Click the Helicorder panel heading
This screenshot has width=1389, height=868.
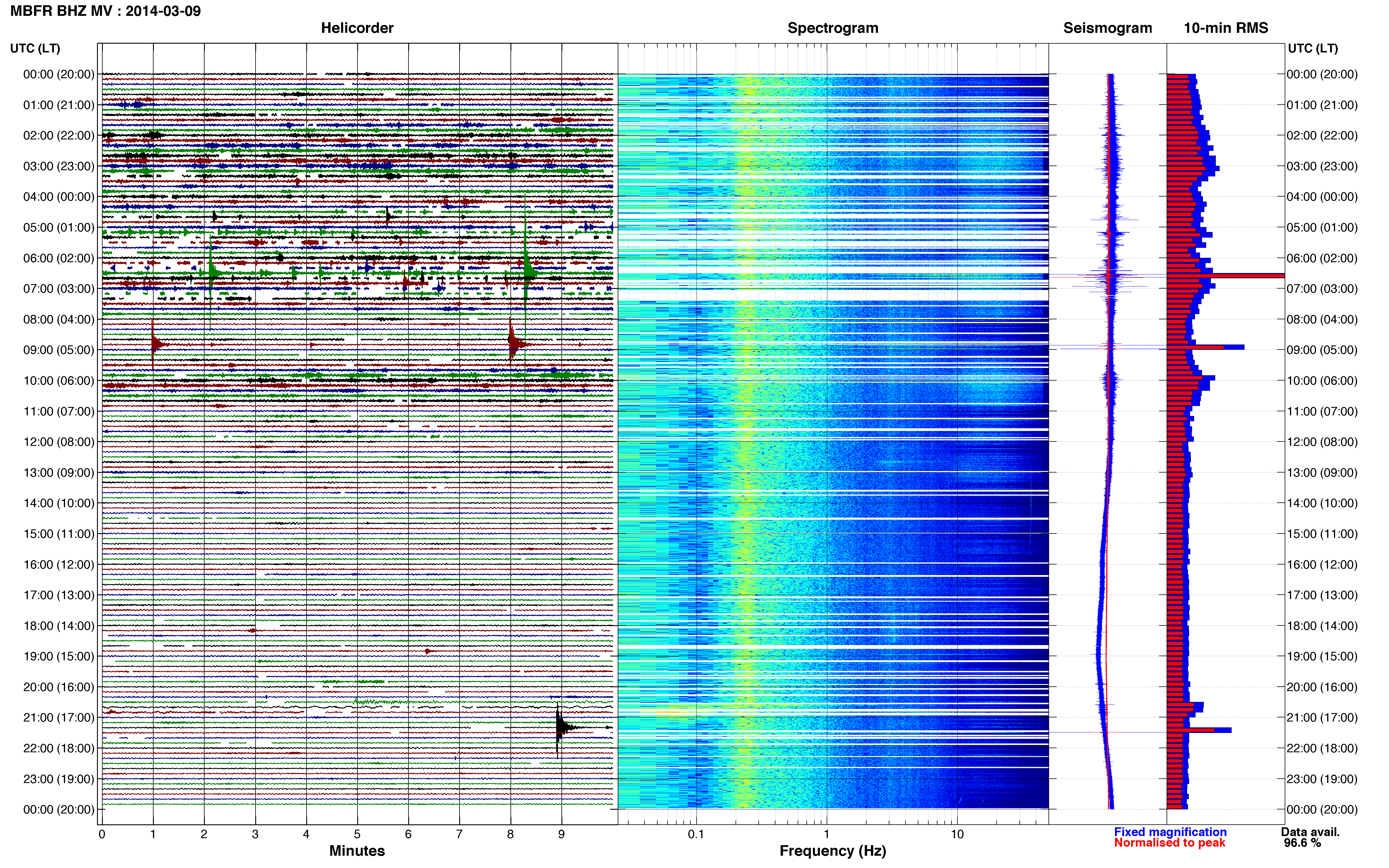pos(357,28)
